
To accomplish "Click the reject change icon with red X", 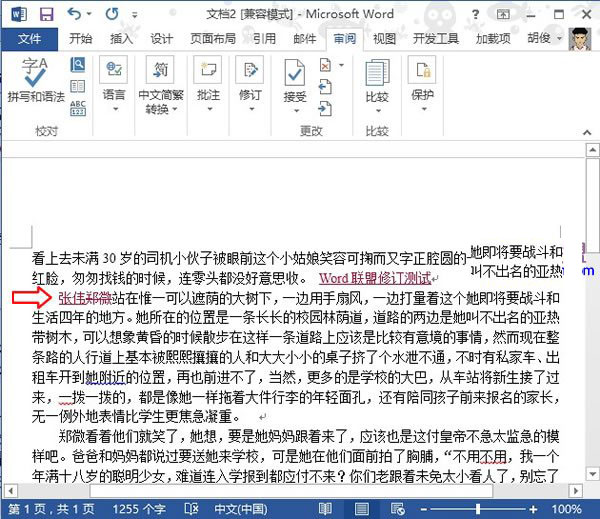I will click(x=325, y=65).
